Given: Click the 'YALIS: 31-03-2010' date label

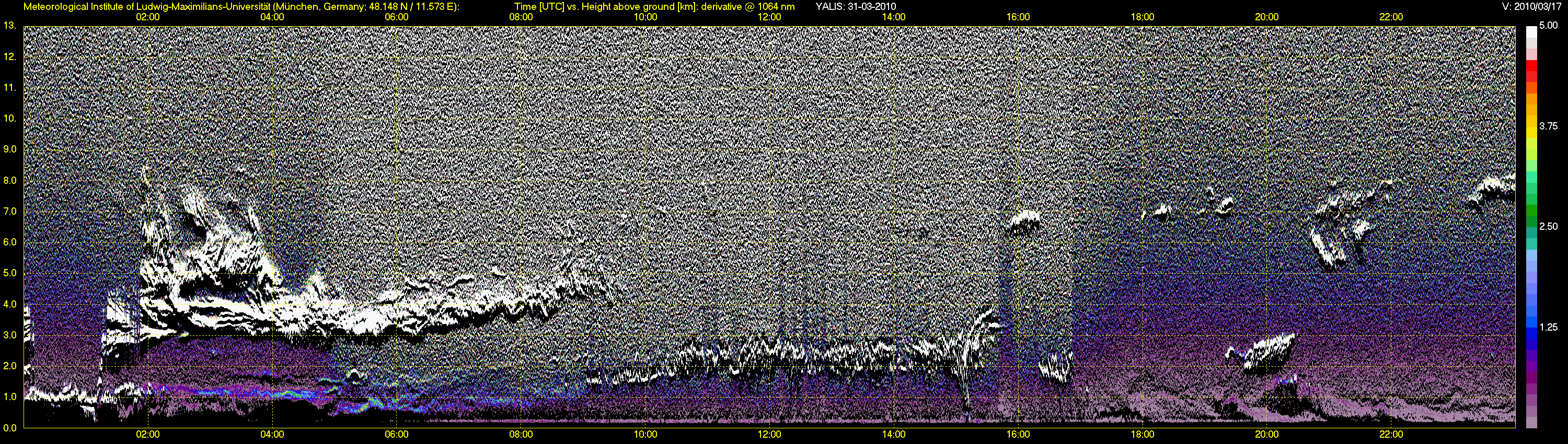Looking at the screenshot, I should pos(855,7).
